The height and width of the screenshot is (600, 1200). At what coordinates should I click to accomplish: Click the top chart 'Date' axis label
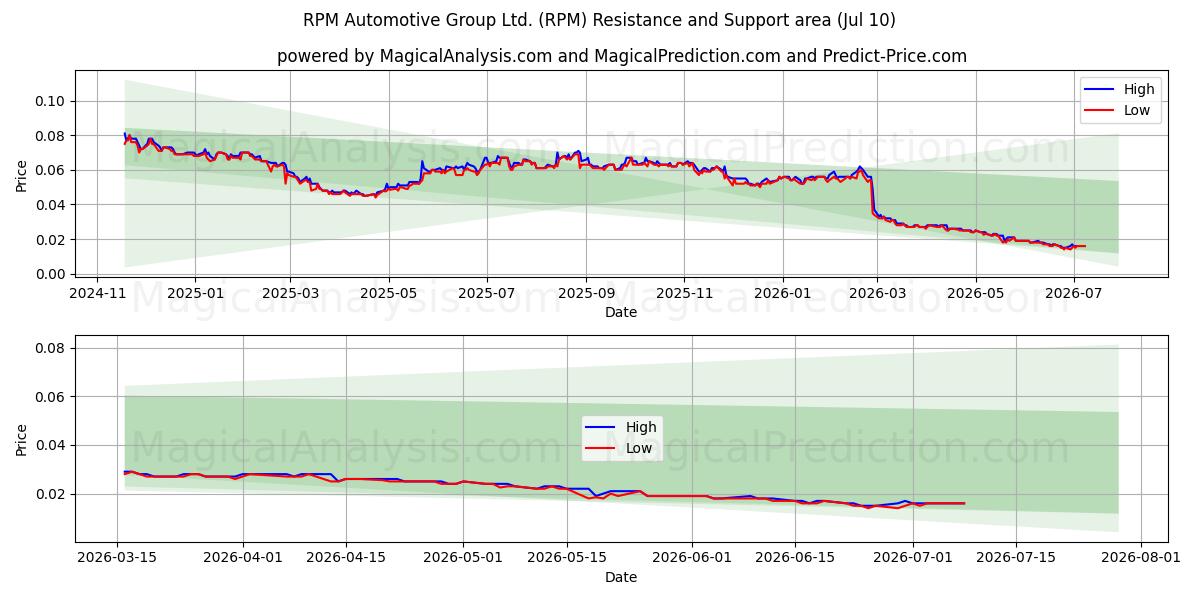click(621, 313)
